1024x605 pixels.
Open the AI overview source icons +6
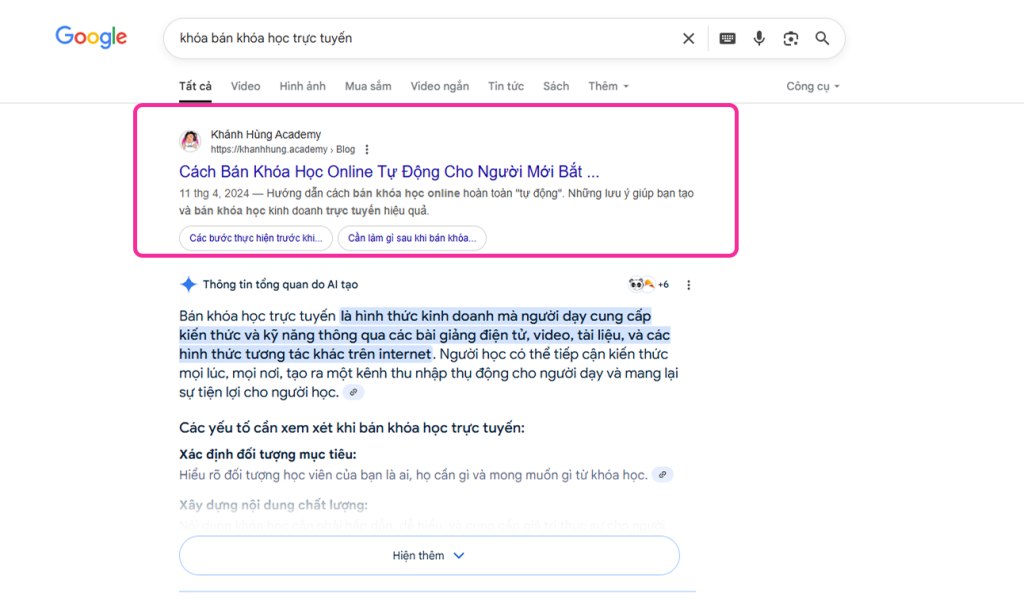648,284
